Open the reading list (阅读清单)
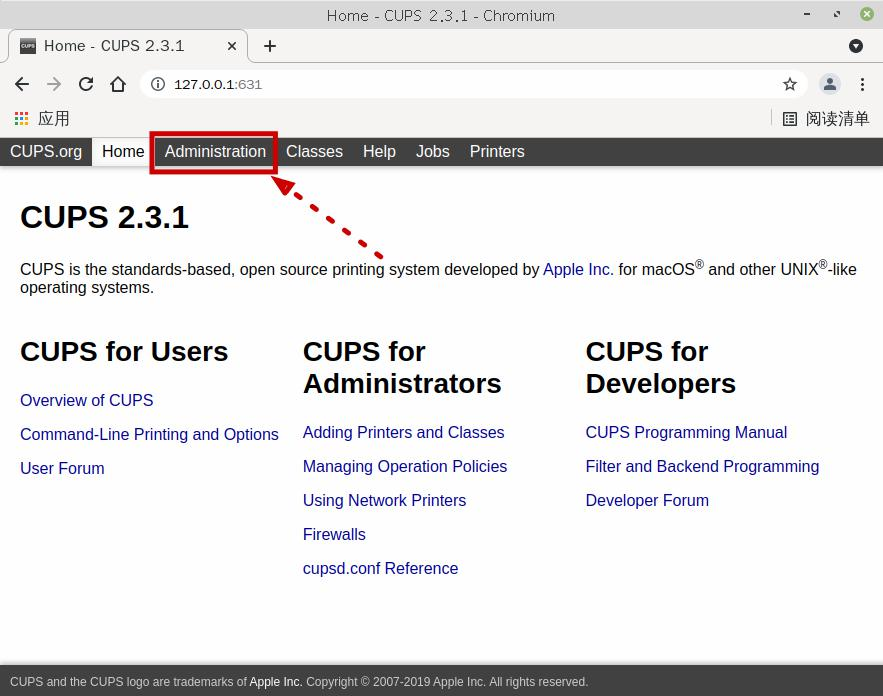Viewport: 883px width, 696px height. (826, 119)
